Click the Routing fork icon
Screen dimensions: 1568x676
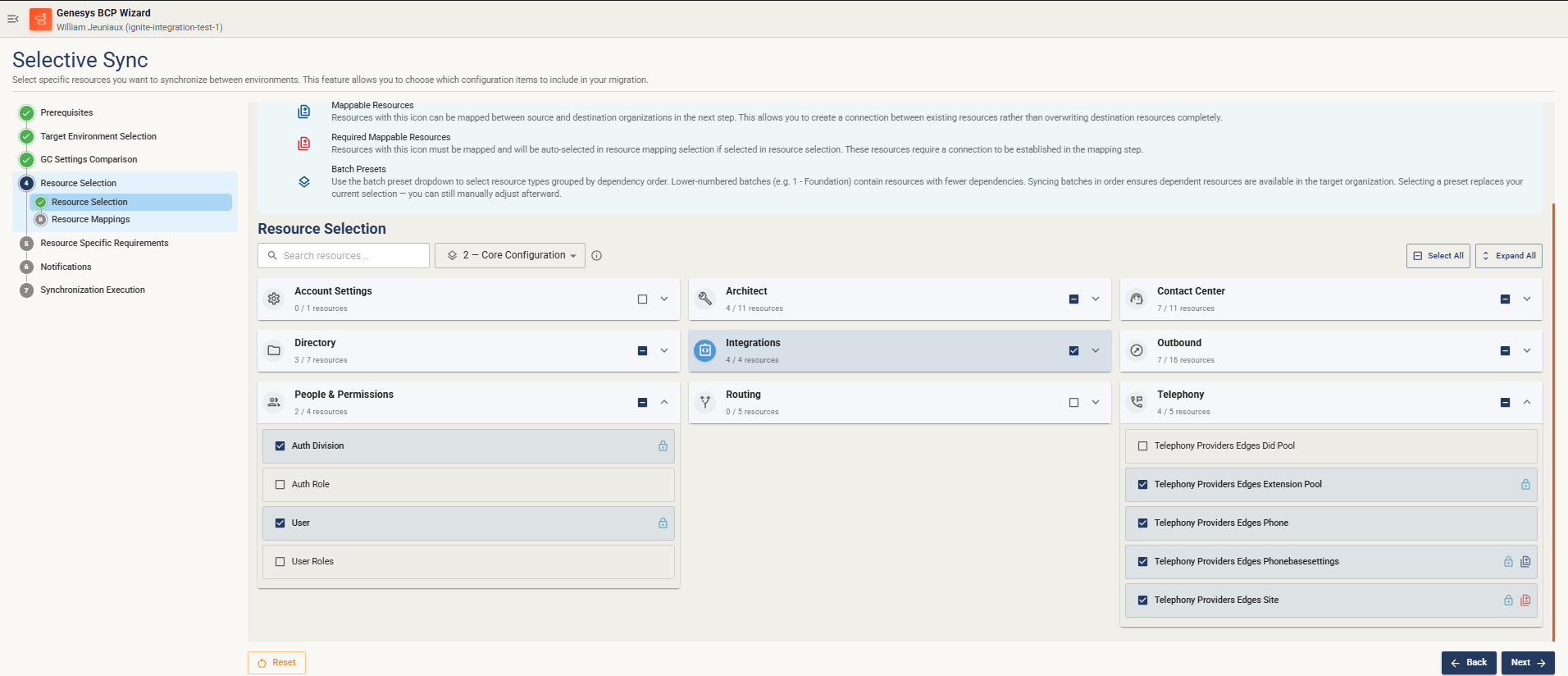click(705, 403)
